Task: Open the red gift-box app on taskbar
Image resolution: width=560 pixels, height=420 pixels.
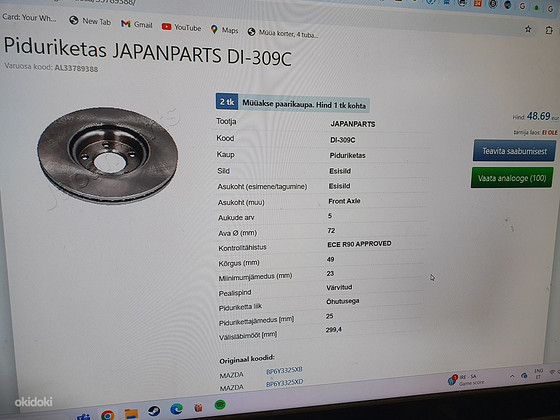Action: click(198, 407)
